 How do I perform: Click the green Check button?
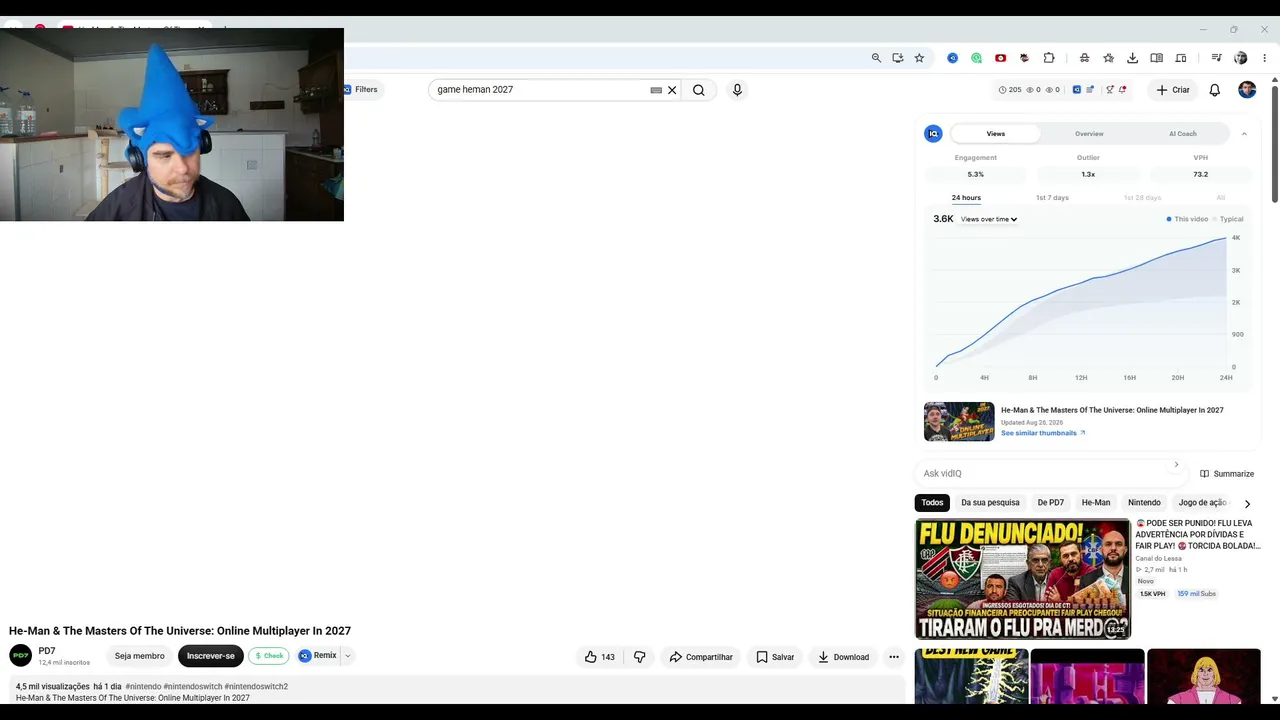tap(269, 656)
